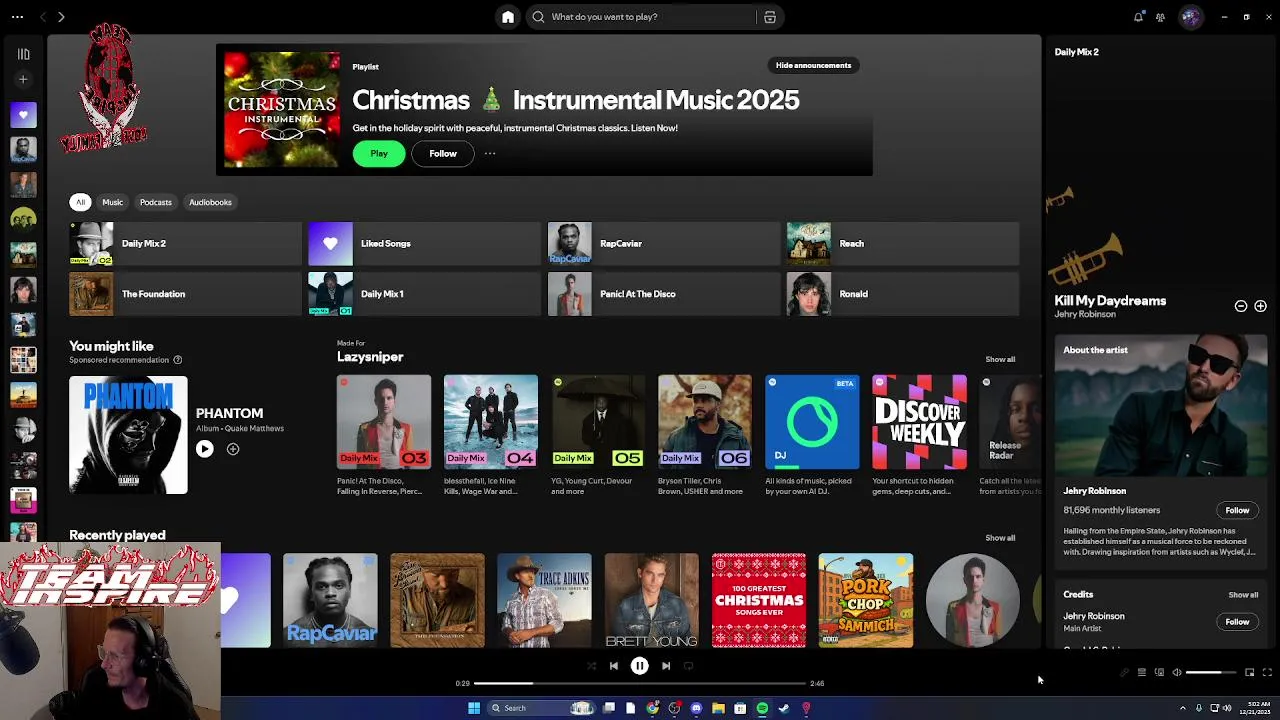Screen dimensions: 1280x720
Task: Open the Ronald shortcut tile
Action: (x=902, y=294)
